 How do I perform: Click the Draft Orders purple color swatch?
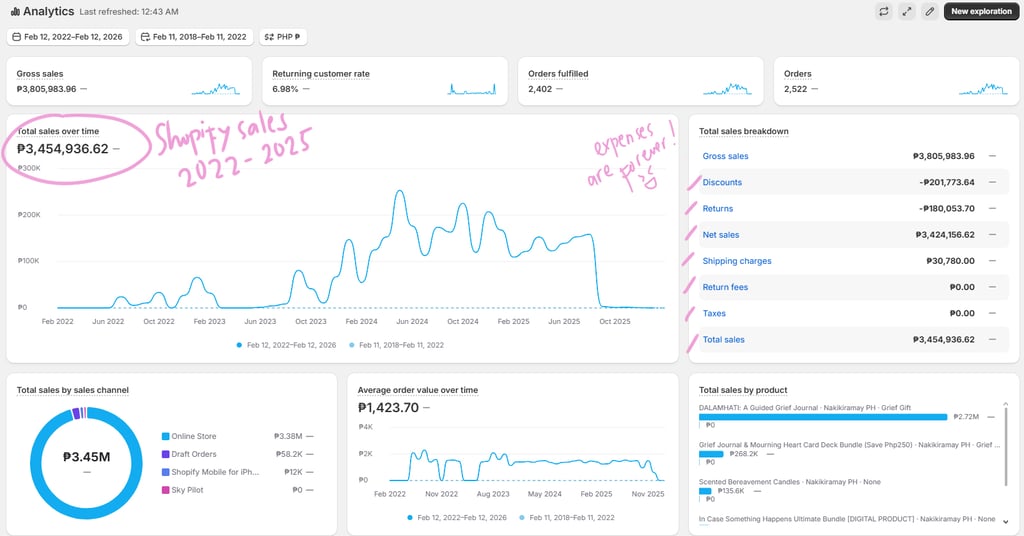165,454
